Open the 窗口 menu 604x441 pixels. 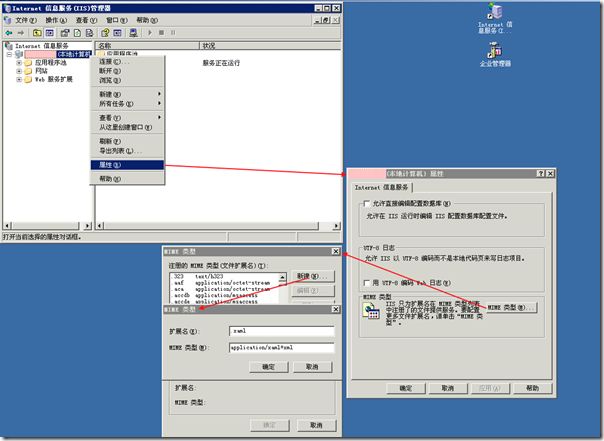[x=117, y=20]
